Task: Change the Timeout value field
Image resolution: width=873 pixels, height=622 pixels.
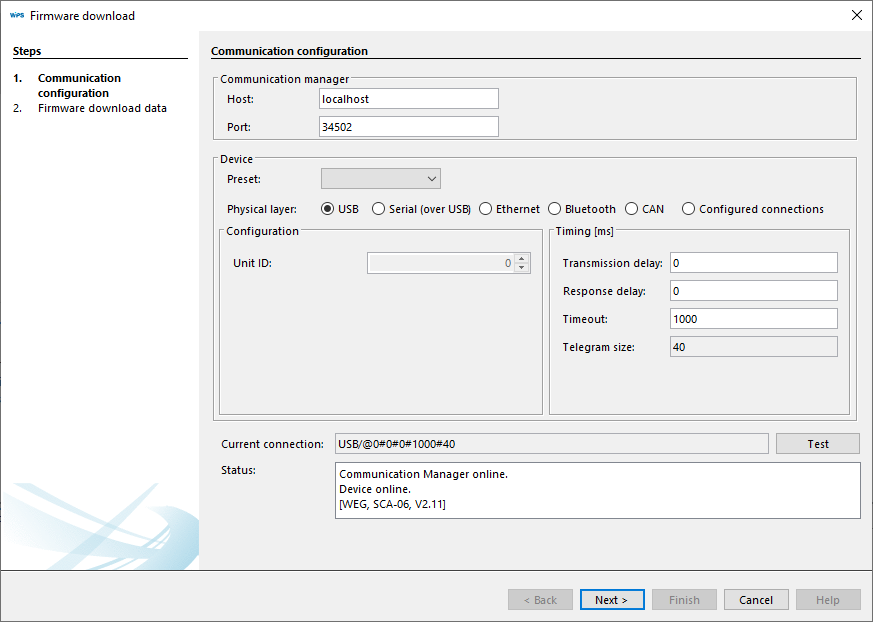Action: point(753,319)
